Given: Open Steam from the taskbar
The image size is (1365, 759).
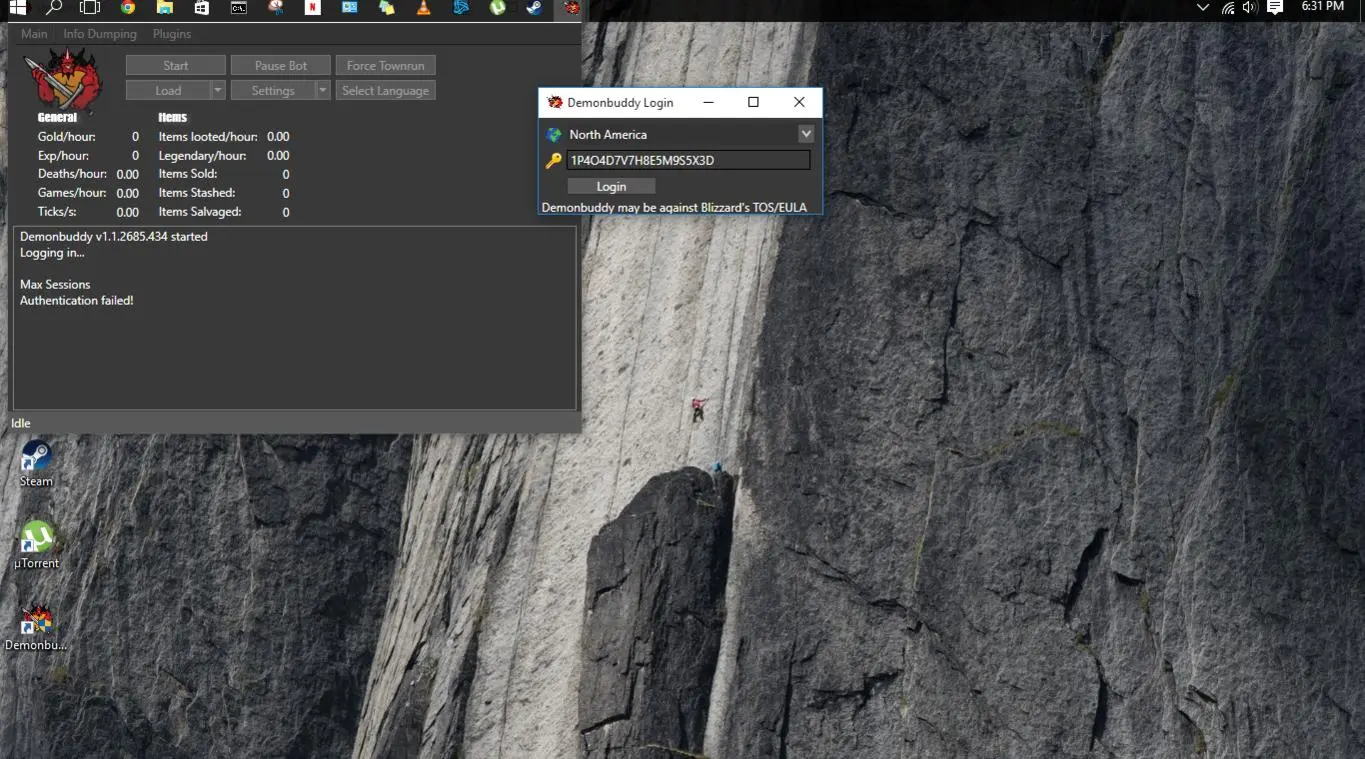Looking at the screenshot, I should tap(534, 8).
